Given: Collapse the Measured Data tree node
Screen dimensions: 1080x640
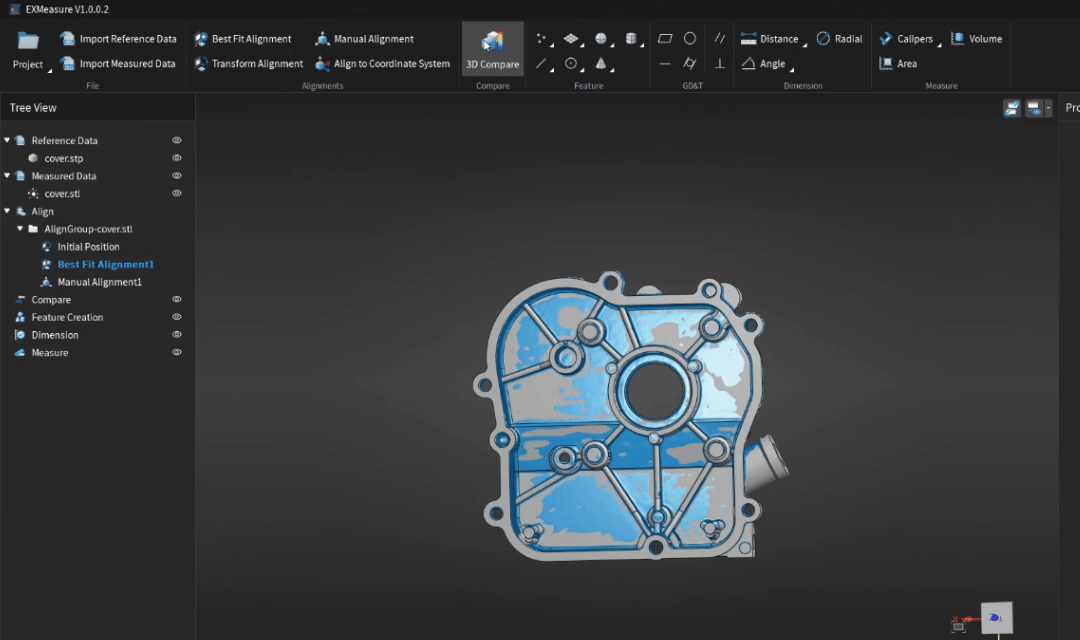Looking at the screenshot, I should [7, 176].
